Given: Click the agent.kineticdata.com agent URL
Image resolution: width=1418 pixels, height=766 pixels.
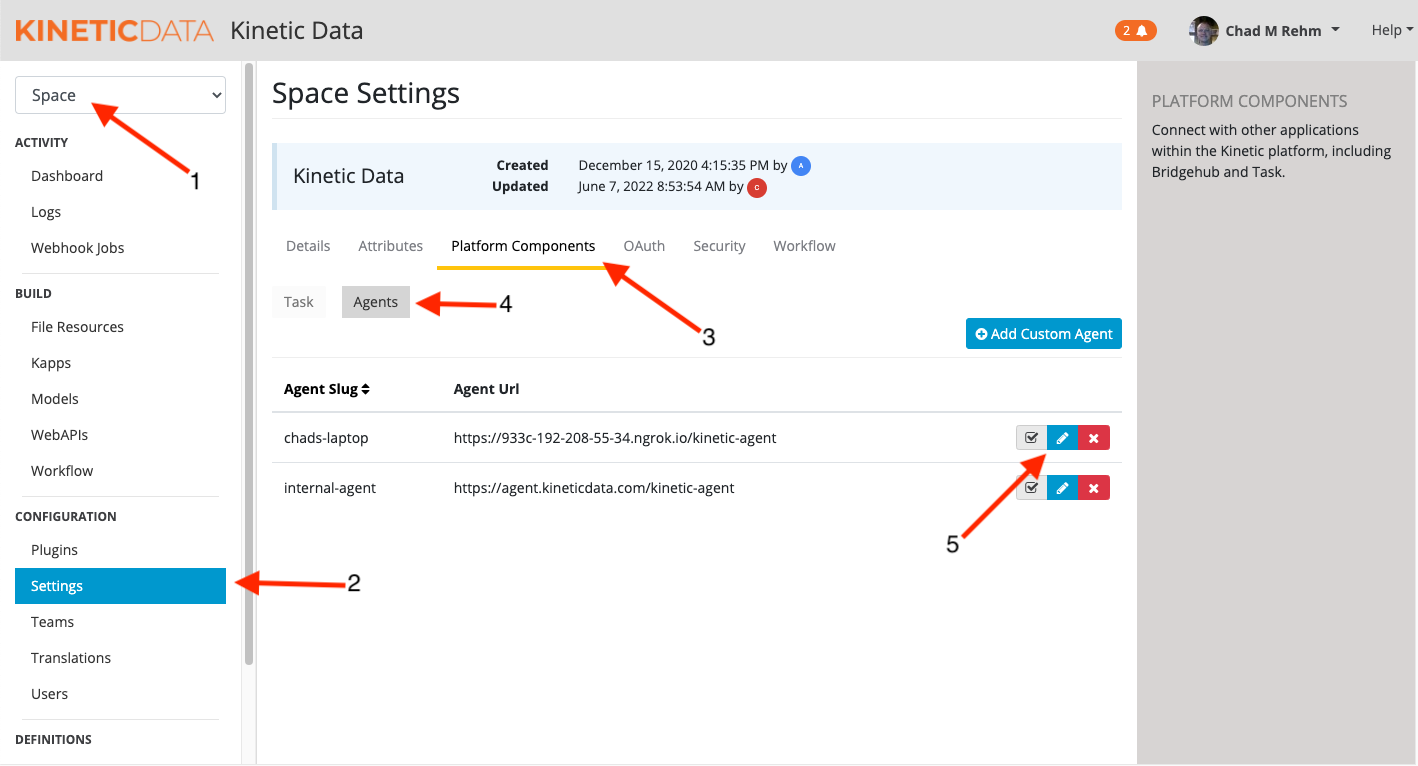Looking at the screenshot, I should [594, 488].
